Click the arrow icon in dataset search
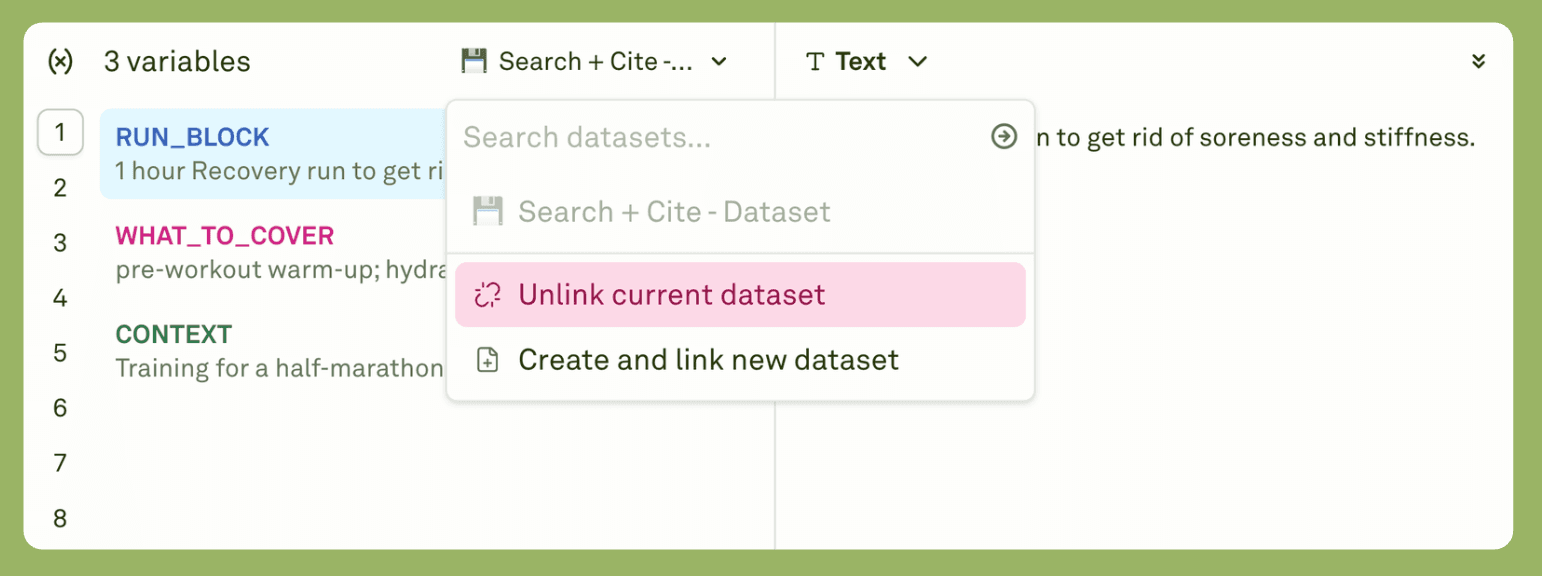The image size is (1542, 576). coord(1004,137)
